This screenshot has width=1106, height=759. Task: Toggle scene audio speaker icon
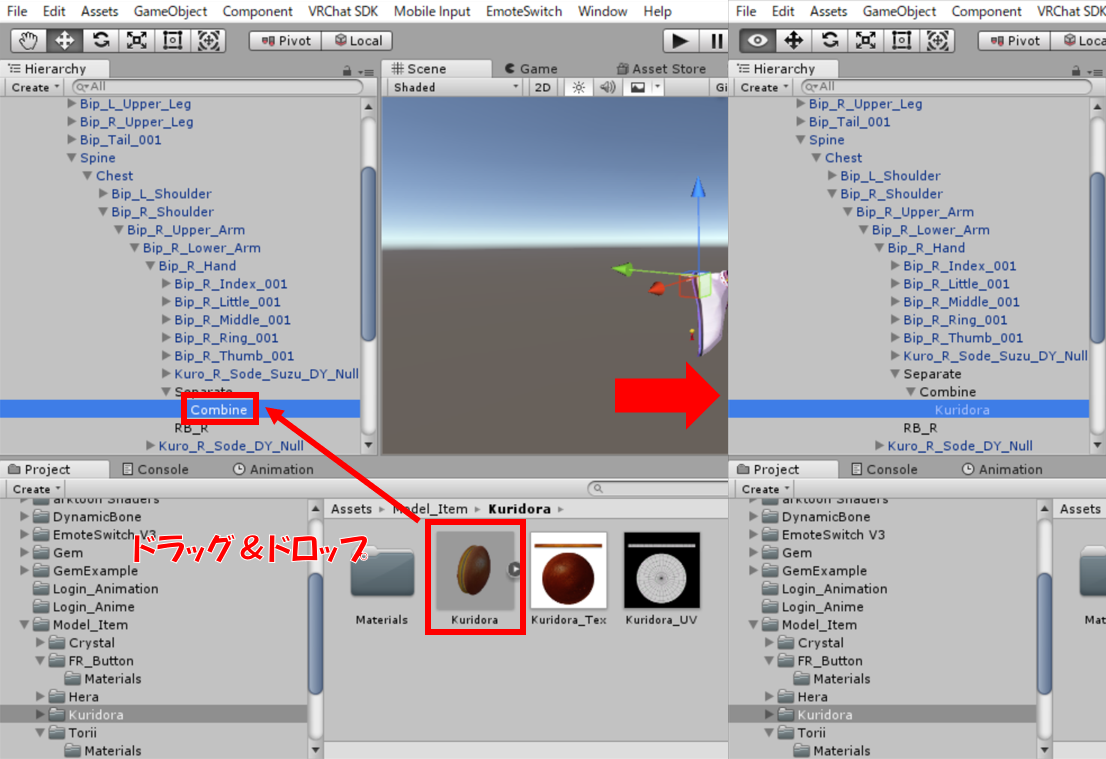point(607,87)
